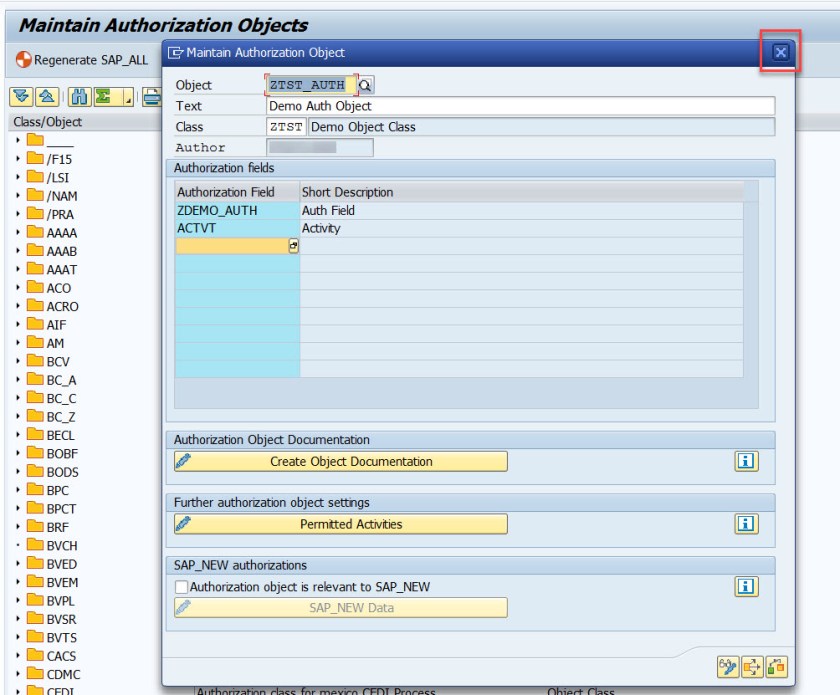This screenshot has width=840, height=695.
Task: Select the BVCH class label
Action: tap(62, 545)
